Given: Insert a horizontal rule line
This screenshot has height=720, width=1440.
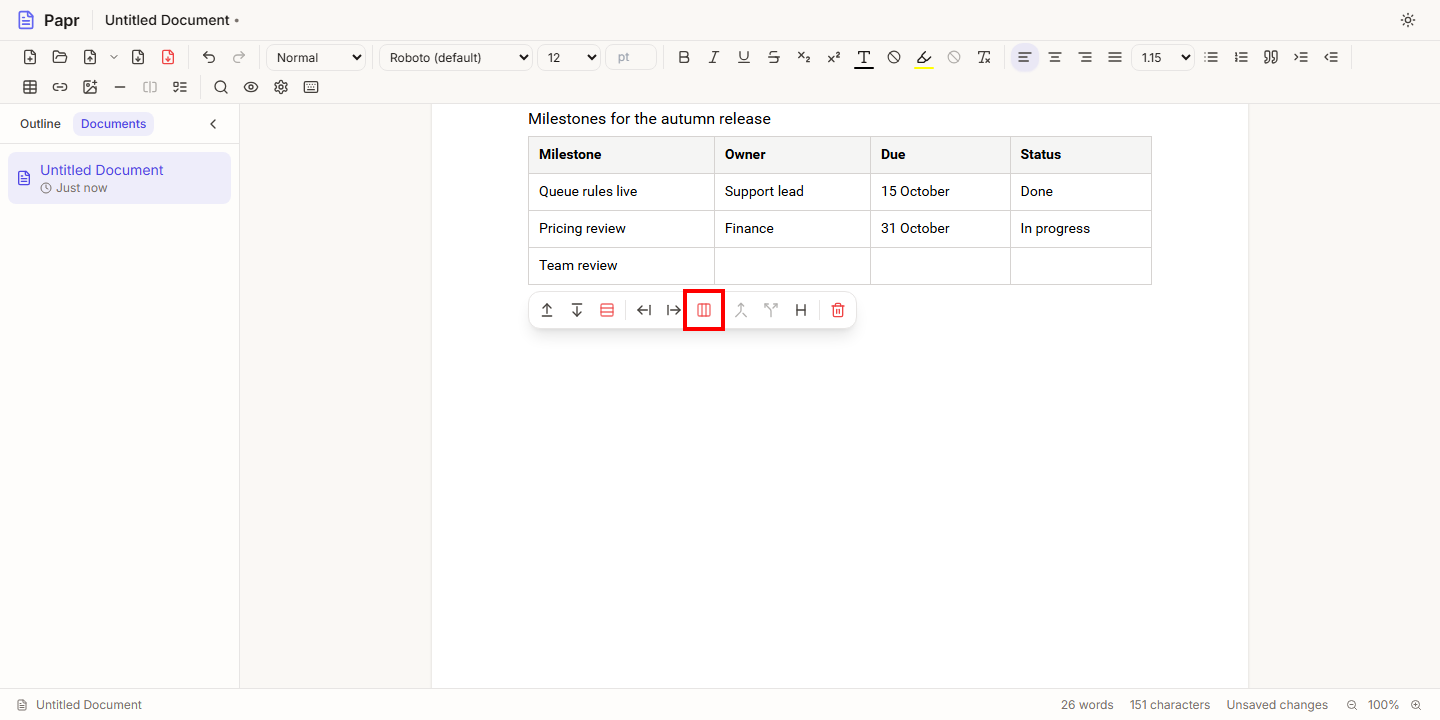Looking at the screenshot, I should [120, 87].
